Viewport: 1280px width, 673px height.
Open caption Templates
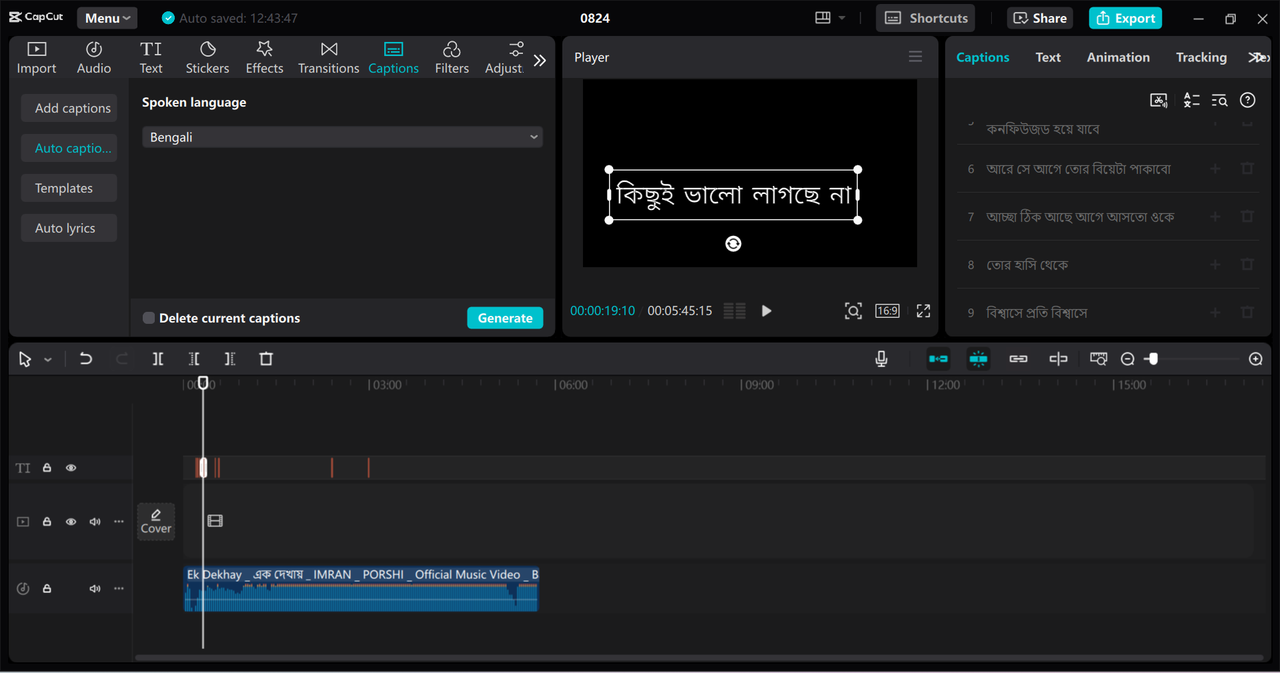click(69, 188)
